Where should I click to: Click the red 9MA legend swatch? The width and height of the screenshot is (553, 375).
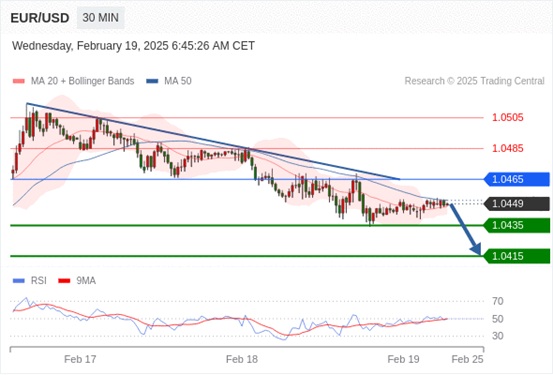(64, 281)
